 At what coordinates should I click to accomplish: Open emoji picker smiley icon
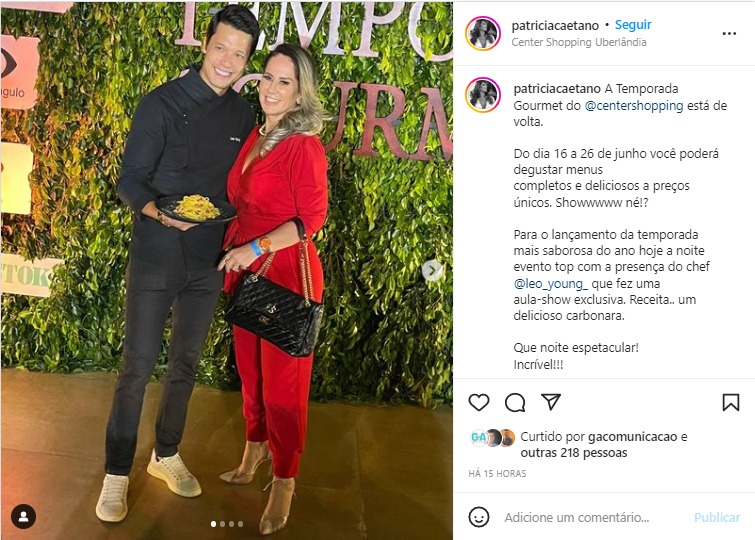(x=479, y=517)
